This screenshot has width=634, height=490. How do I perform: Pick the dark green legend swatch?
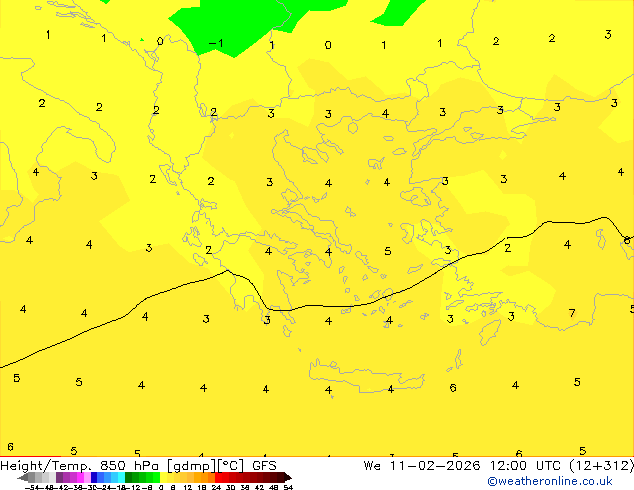129,477
